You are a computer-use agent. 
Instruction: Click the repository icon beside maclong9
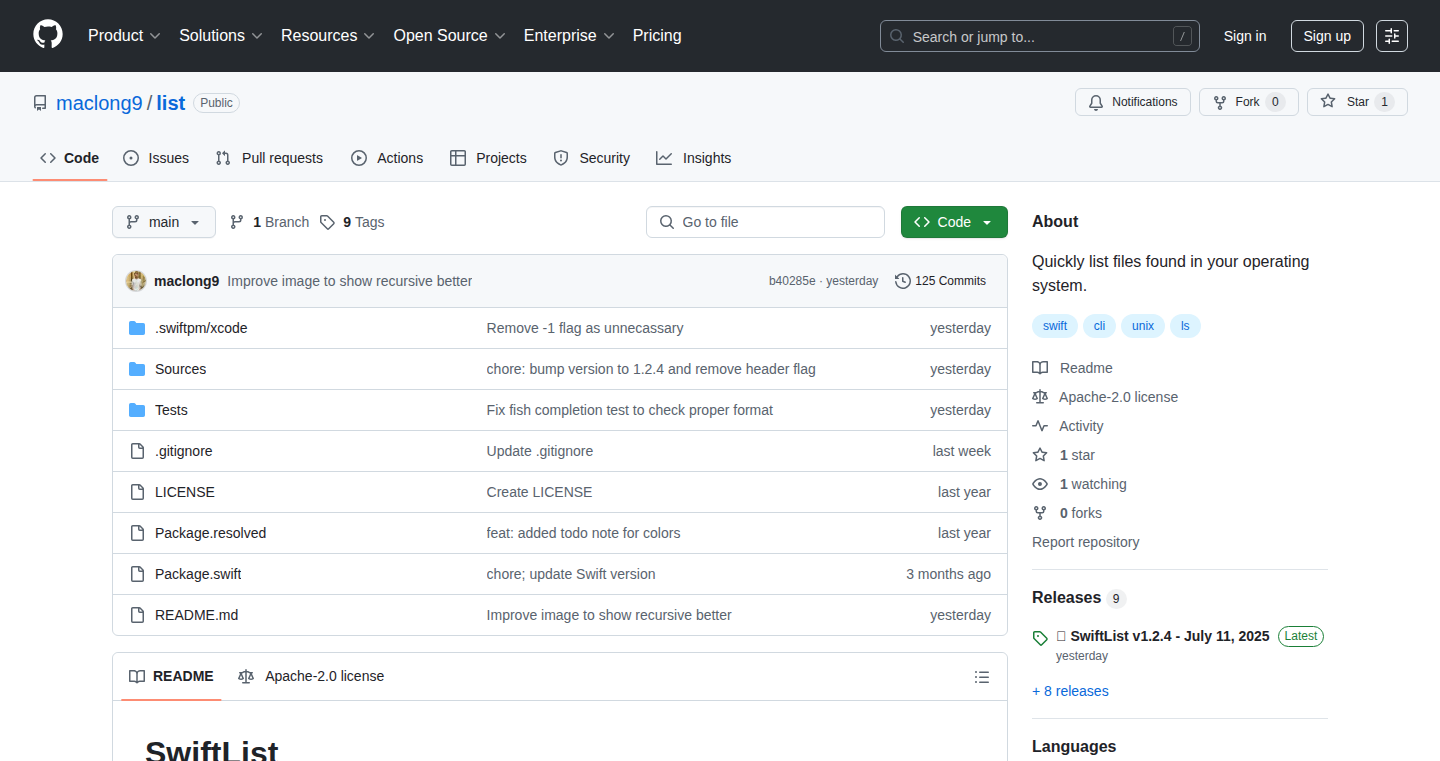40,103
